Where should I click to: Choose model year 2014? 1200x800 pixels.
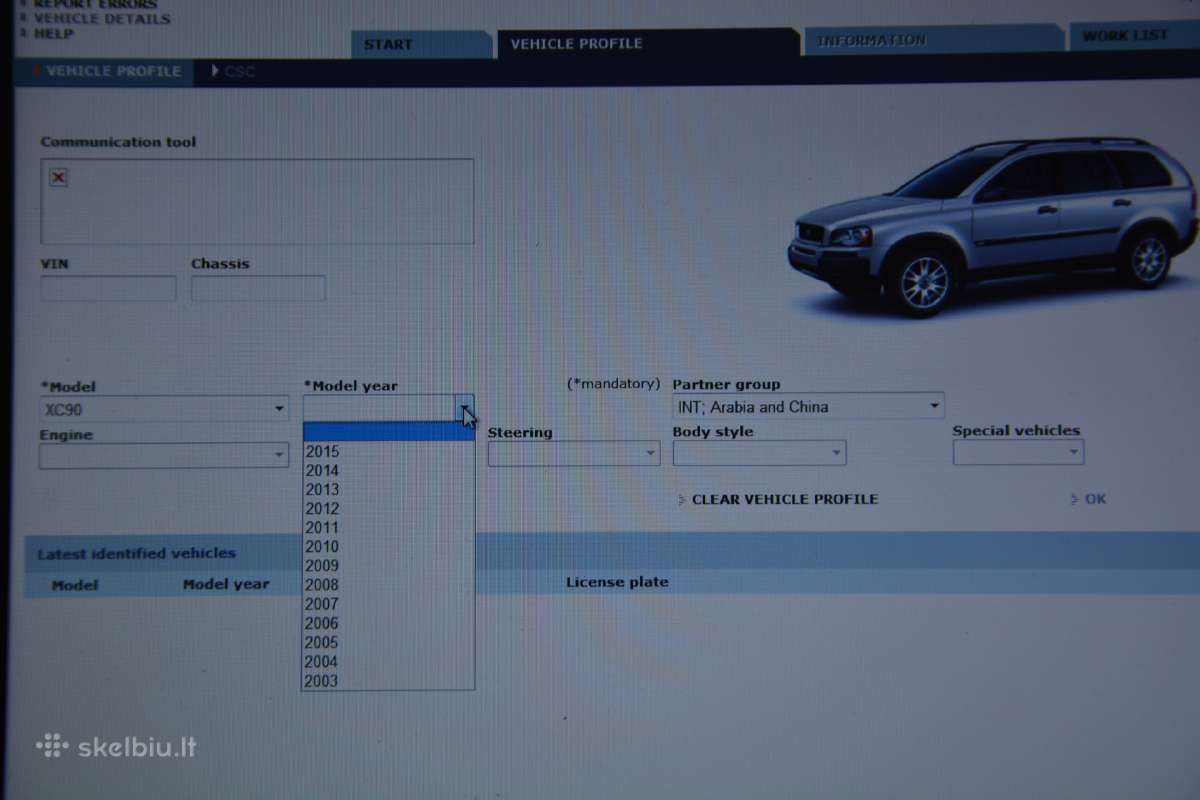pyautogui.click(x=388, y=471)
